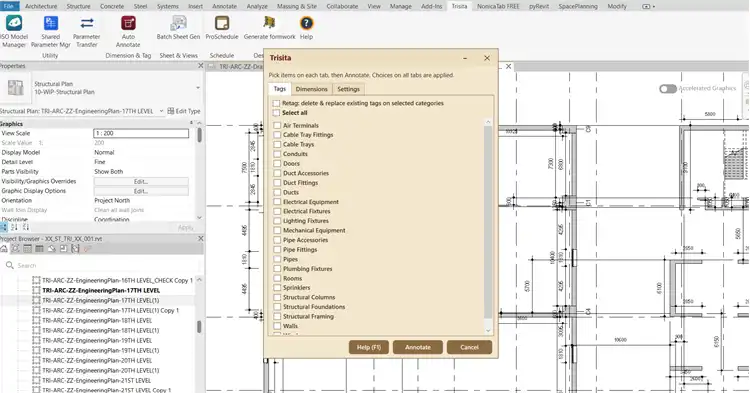The image size is (750, 393).
Task: Tick the Walls checkbox
Action: click(277, 326)
